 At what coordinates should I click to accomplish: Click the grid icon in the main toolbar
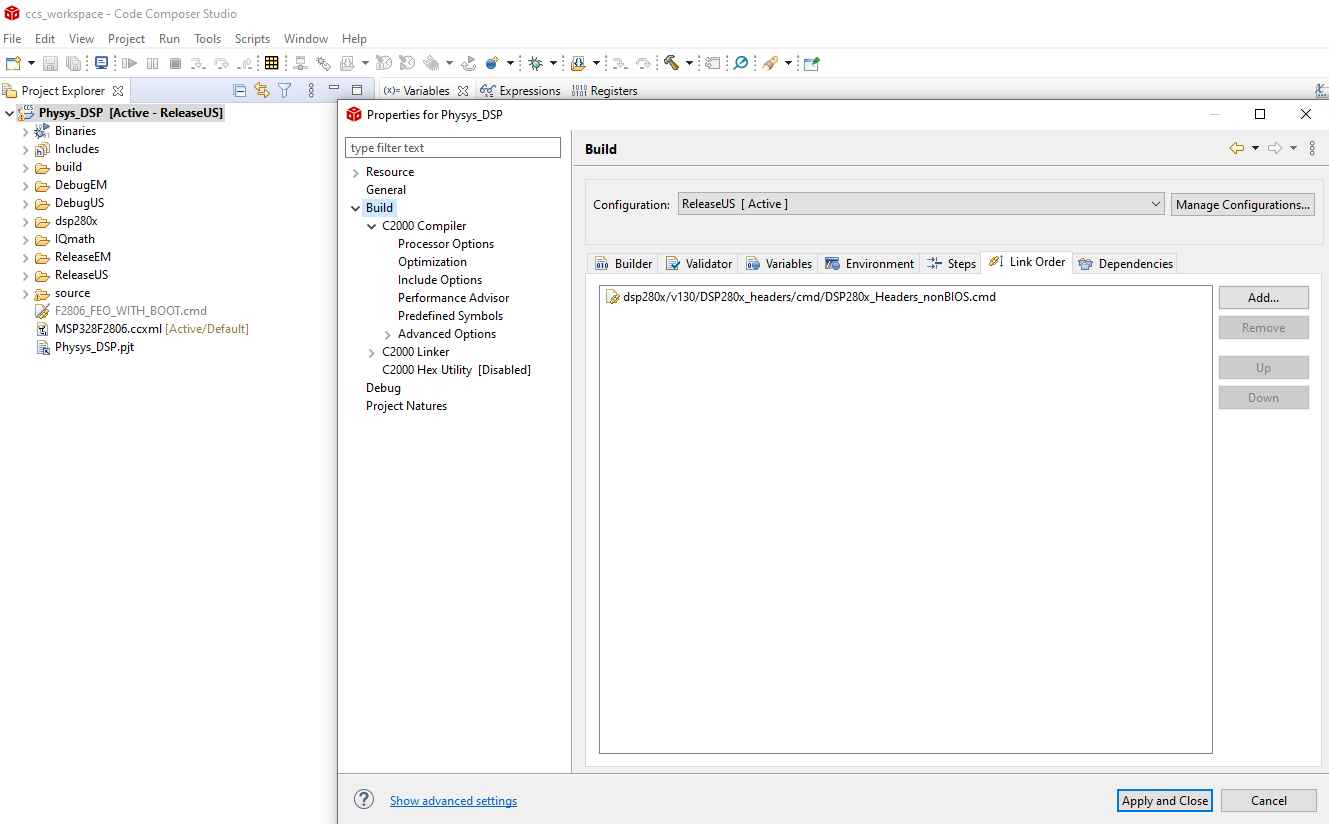271,63
